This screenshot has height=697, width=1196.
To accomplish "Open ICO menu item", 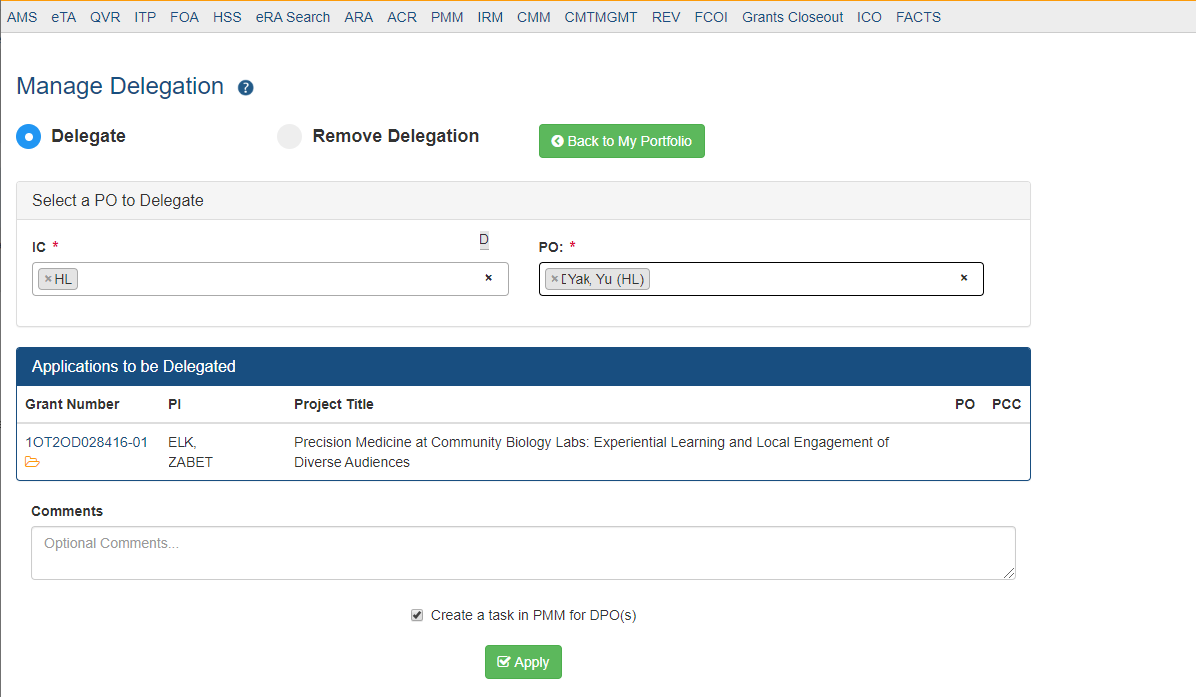I will [x=870, y=17].
